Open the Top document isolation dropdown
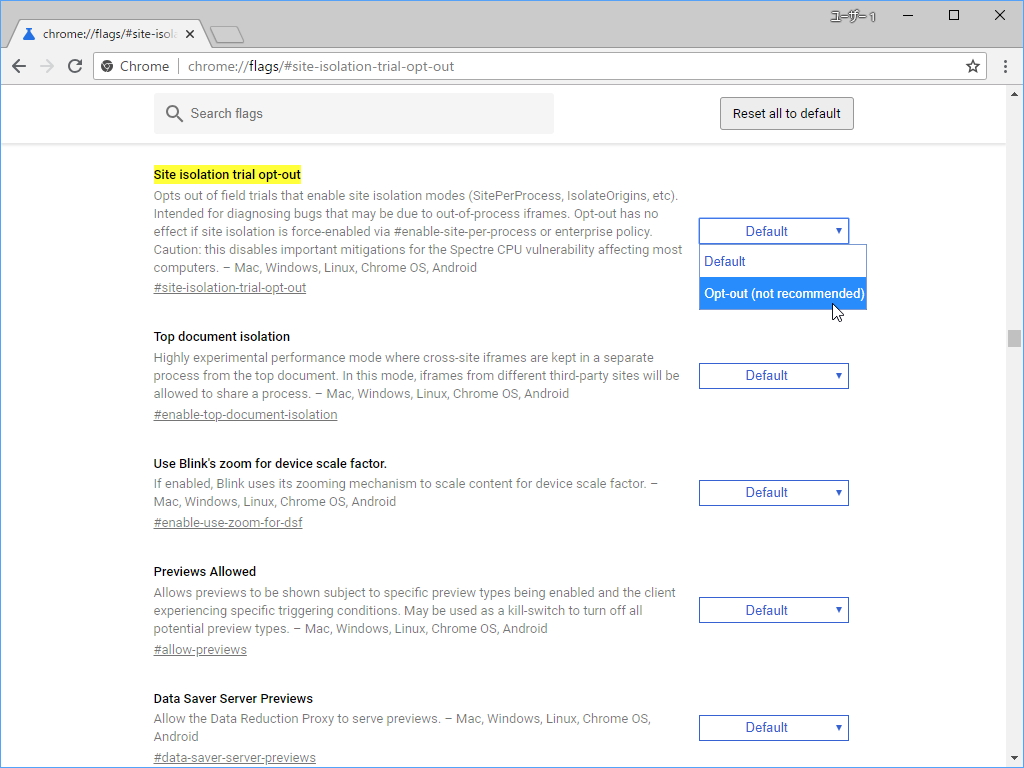 click(773, 375)
